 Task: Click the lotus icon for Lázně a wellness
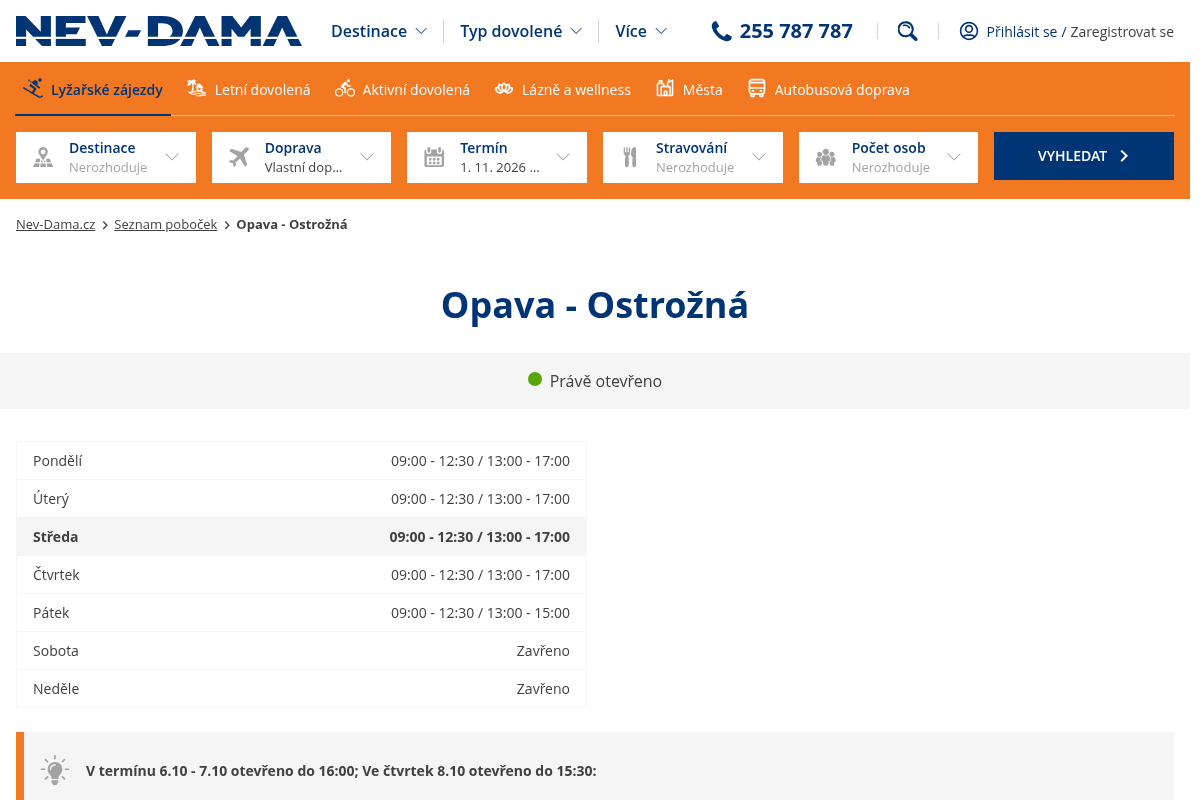(504, 89)
